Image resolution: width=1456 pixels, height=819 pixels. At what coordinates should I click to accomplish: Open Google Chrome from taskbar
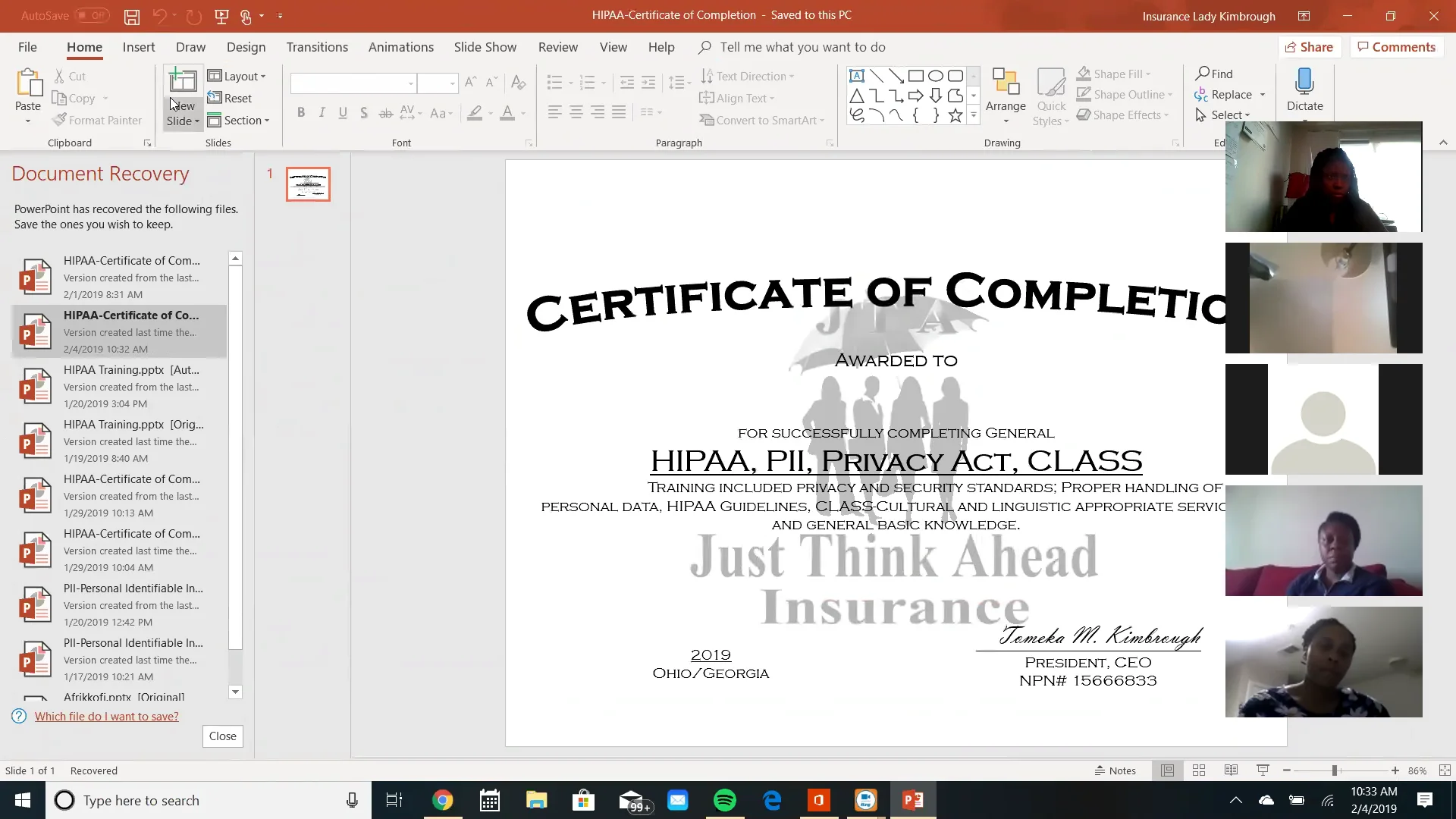tap(443, 800)
